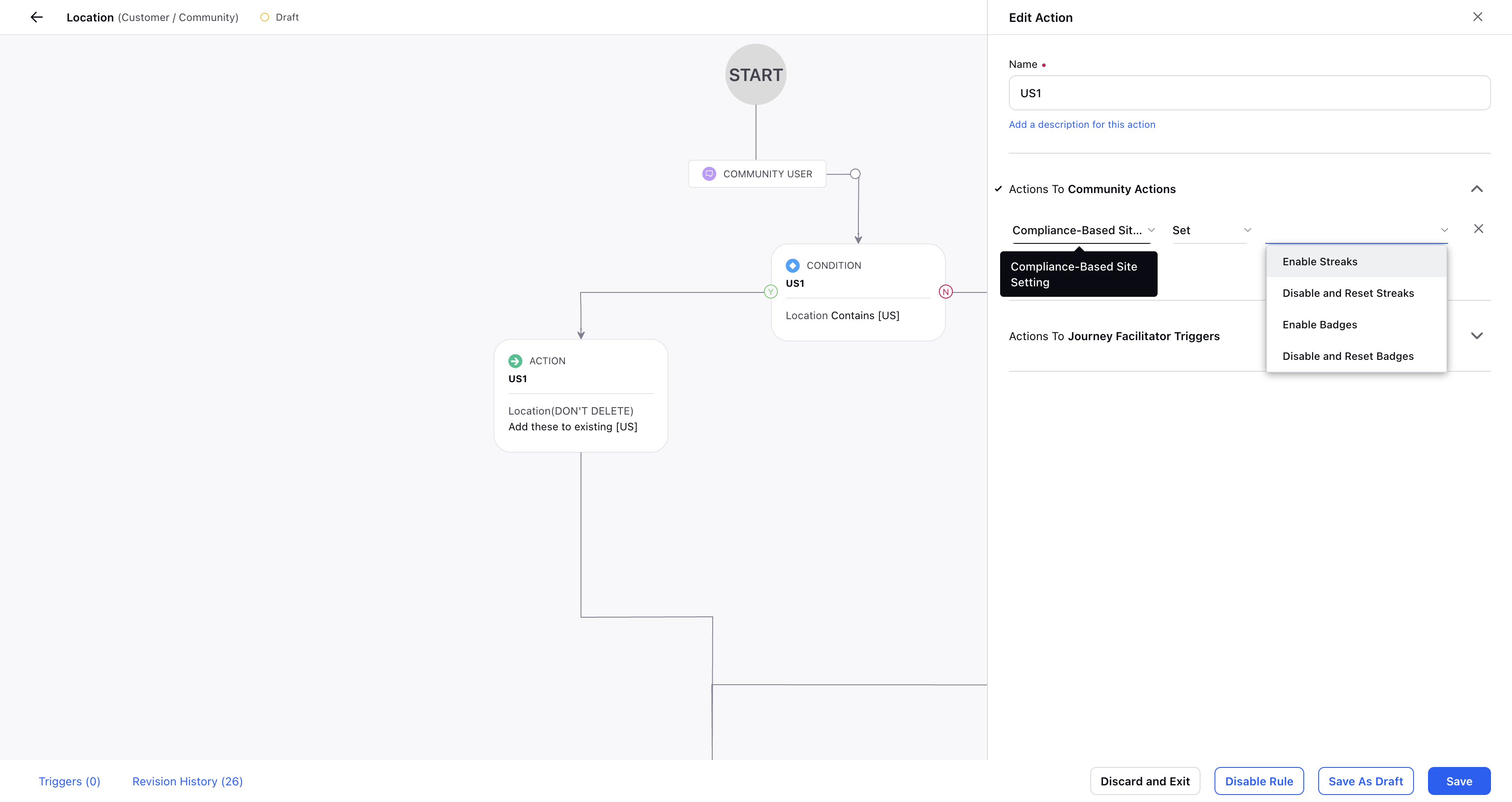The height and width of the screenshot is (802, 1512).
Task: Go back using the left arrow icon
Action: [x=36, y=17]
